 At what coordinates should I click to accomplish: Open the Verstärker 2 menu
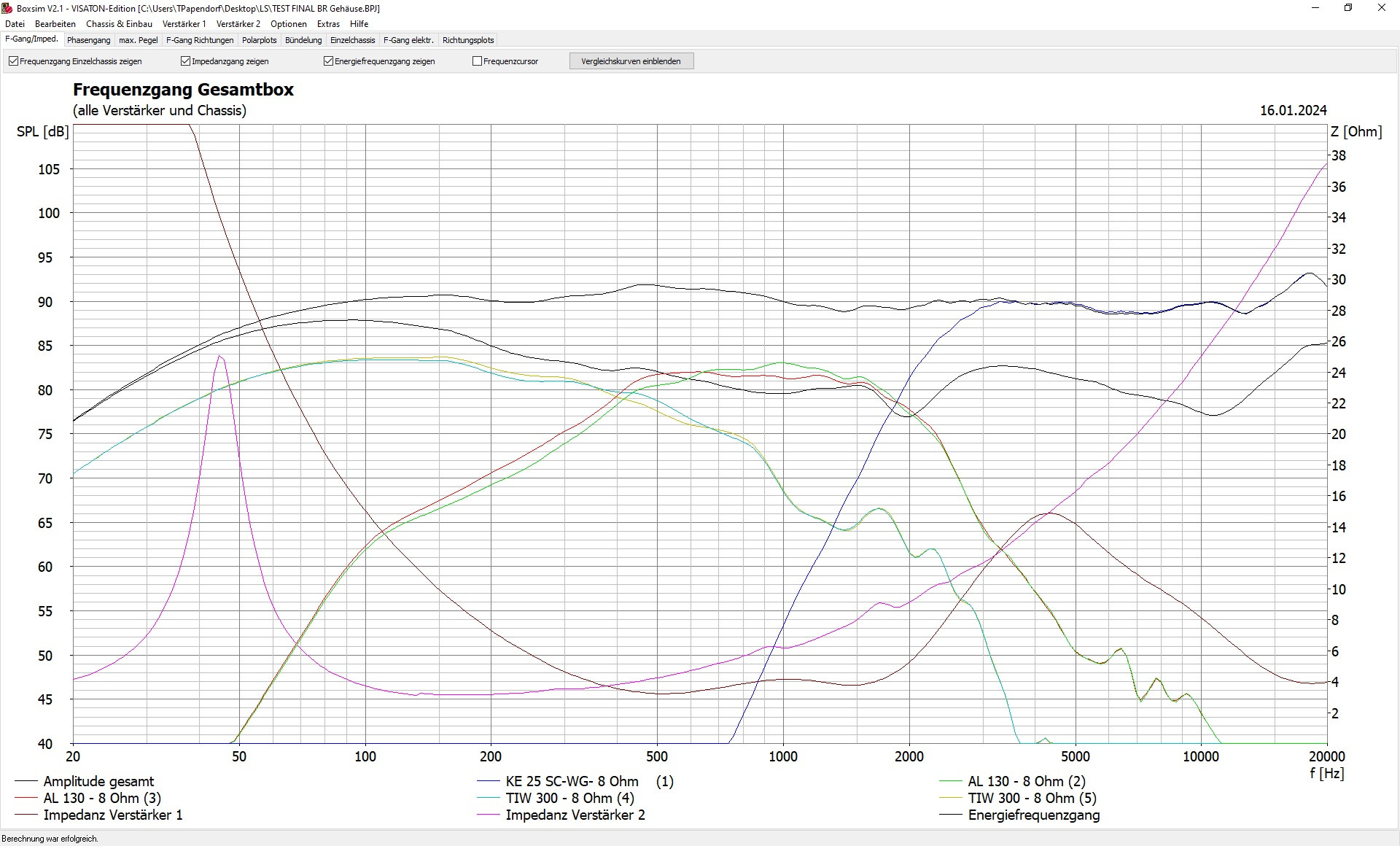click(x=238, y=24)
